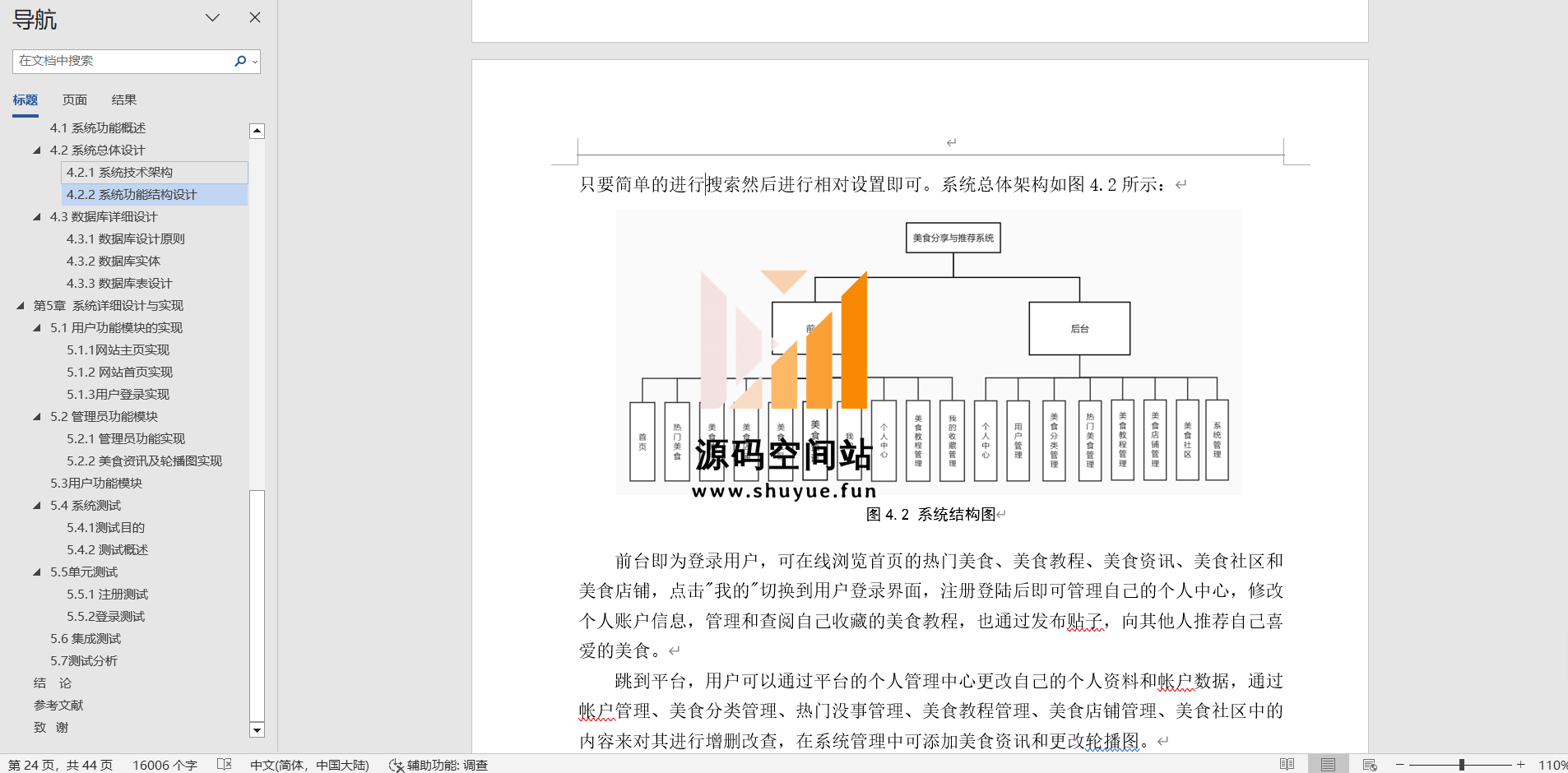Switch to the 页面 tab
The height and width of the screenshot is (773, 1568).
pos(75,100)
